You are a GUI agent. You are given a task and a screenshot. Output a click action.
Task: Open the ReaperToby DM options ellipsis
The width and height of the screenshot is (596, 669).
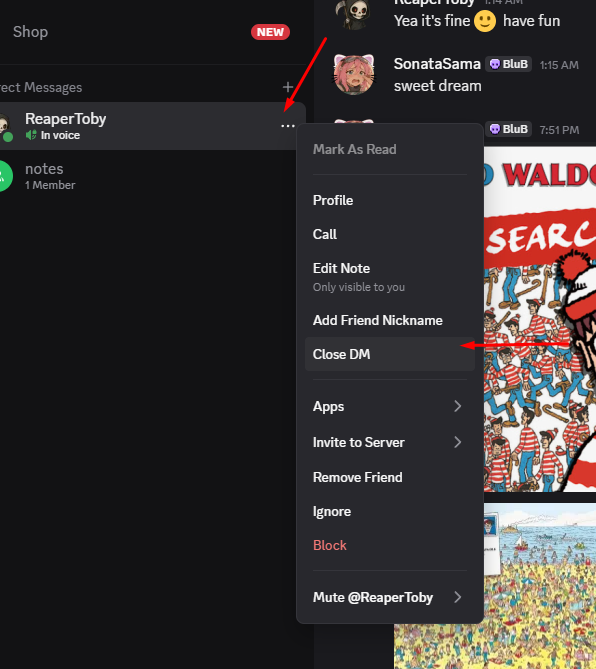point(288,126)
